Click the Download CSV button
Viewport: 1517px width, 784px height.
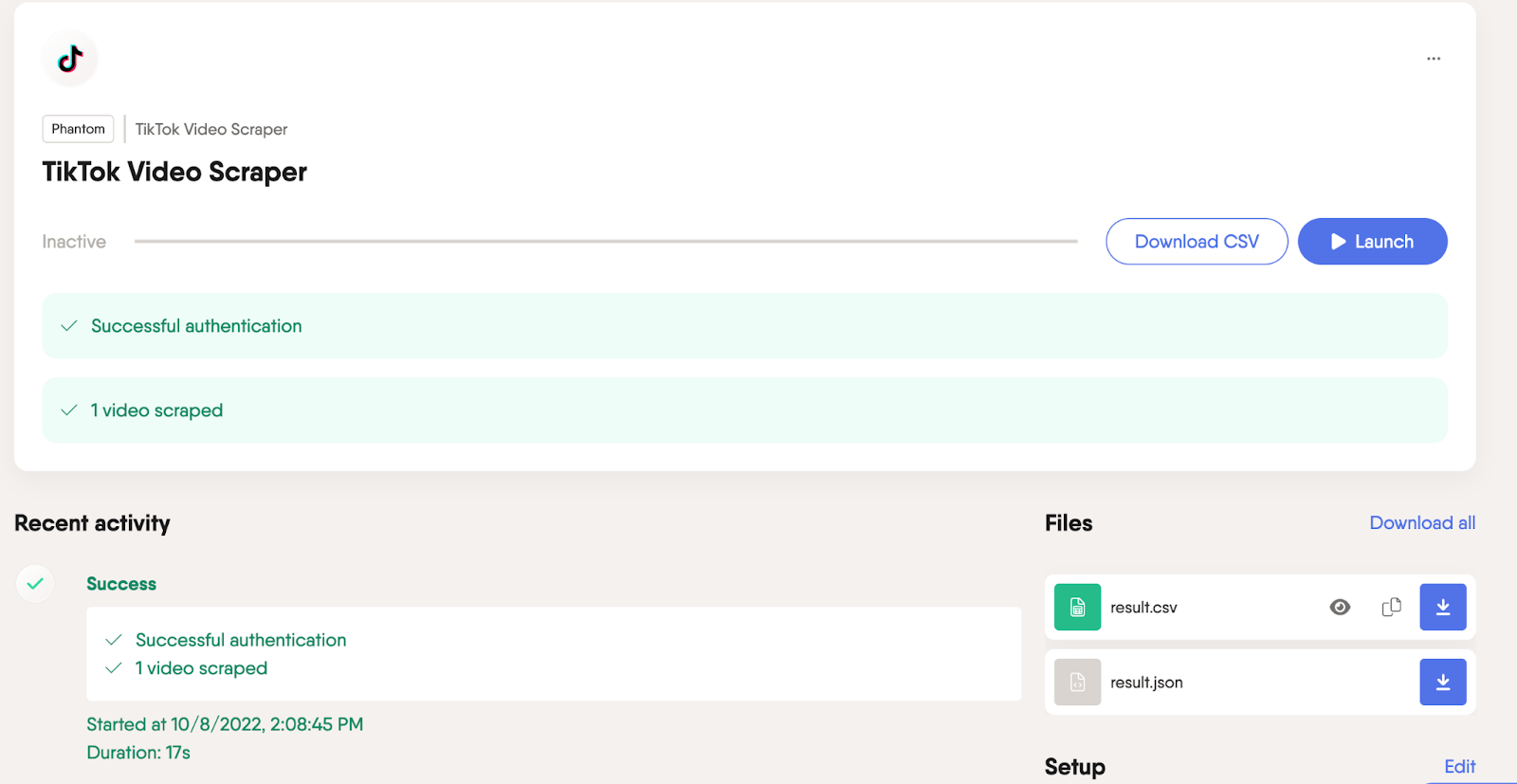pos(1197,242)
